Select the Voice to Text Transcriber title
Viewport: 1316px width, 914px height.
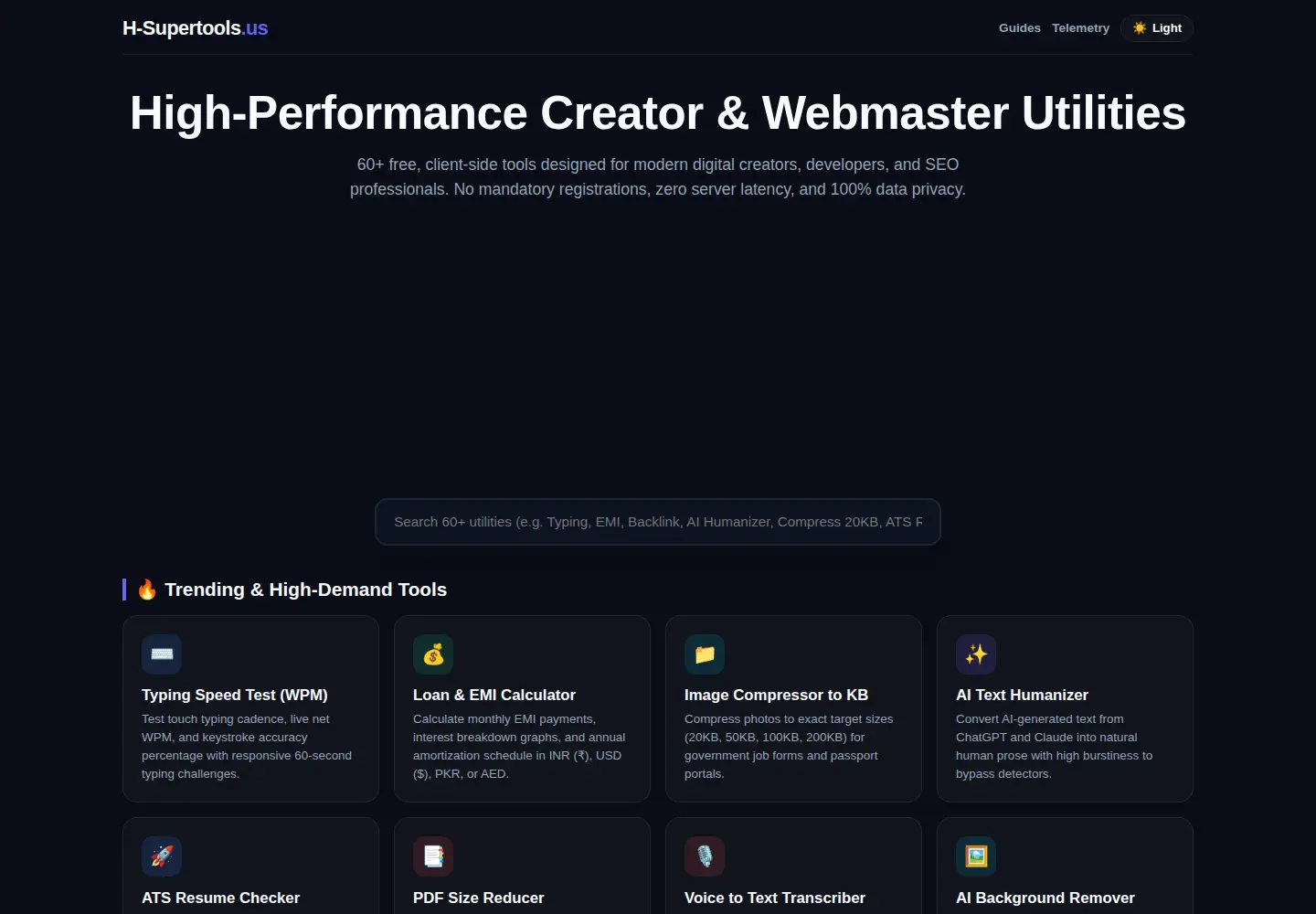[775, 898]
